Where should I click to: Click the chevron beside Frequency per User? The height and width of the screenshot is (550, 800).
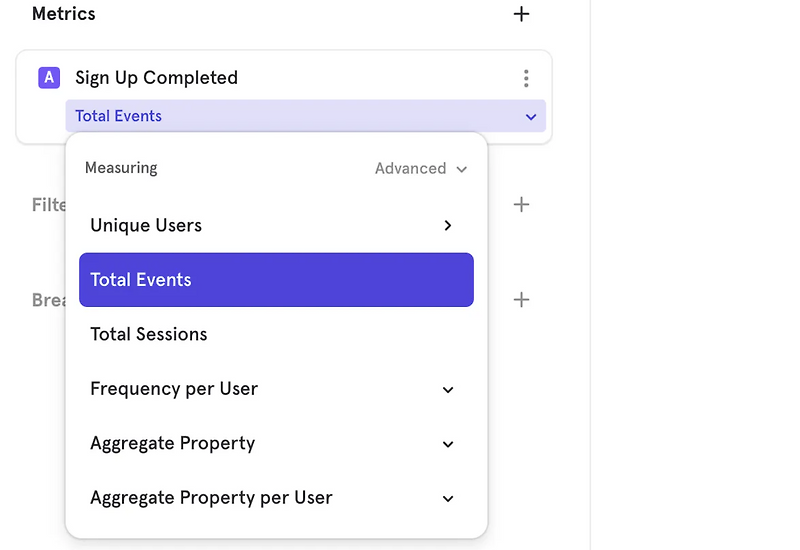click(x=448, y=389)
